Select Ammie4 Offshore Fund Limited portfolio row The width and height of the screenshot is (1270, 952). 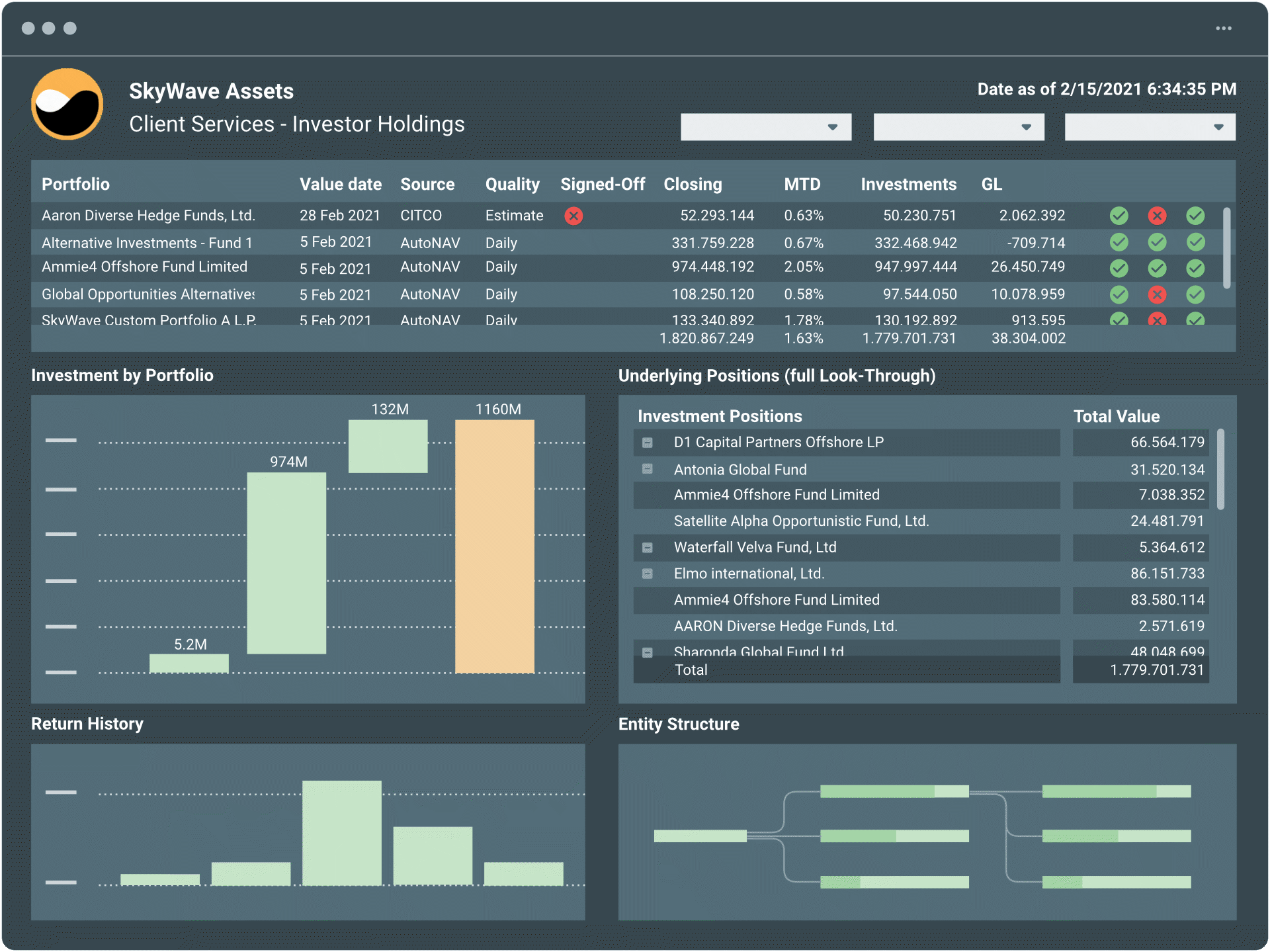click(144, 267)
